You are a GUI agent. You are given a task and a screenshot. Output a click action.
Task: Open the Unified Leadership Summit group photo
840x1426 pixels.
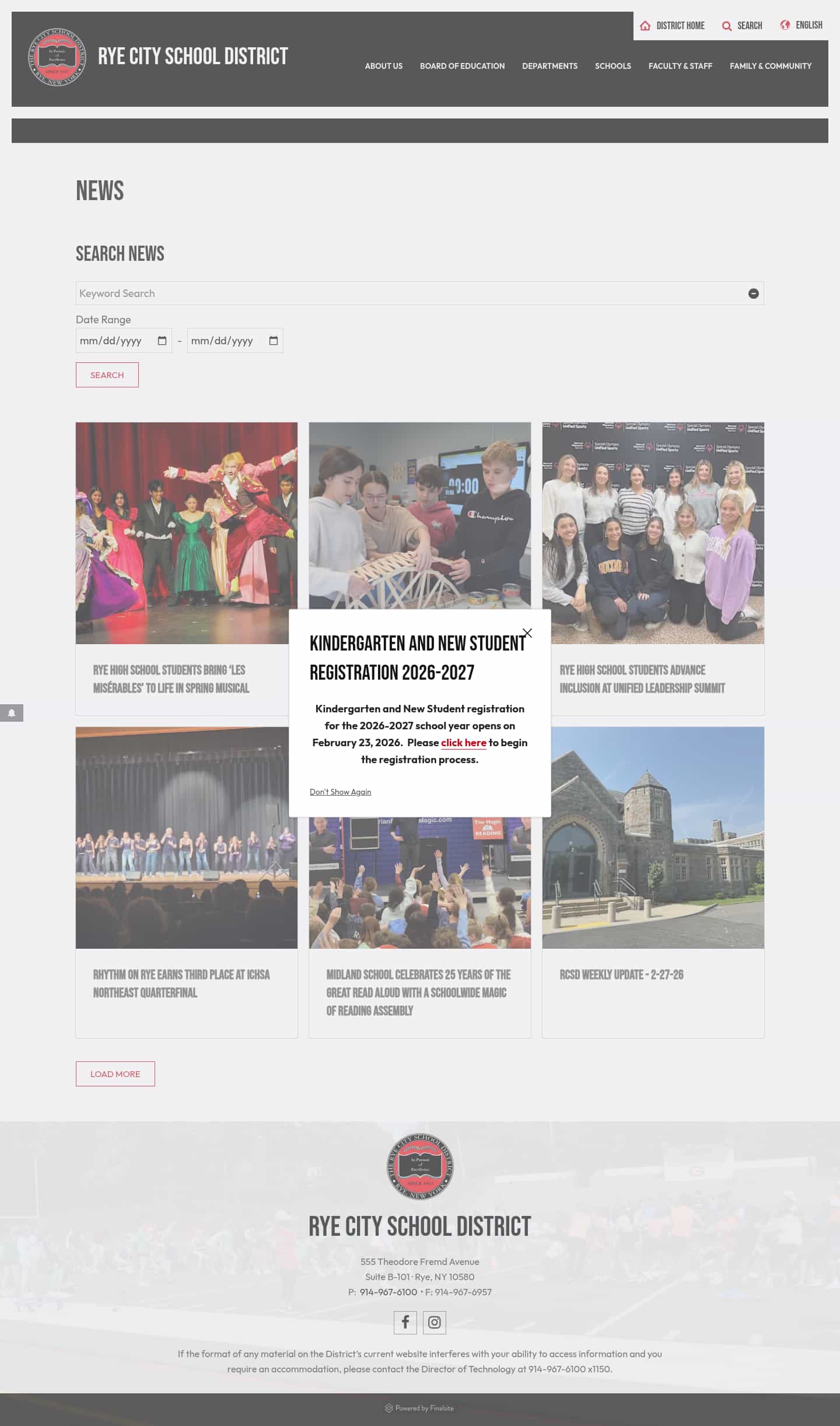[653, 533]
